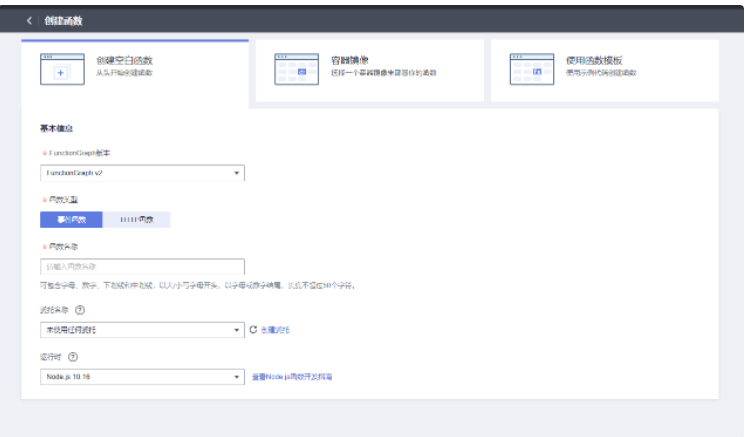Click help icon beside 委托名称

pos(80,310)
